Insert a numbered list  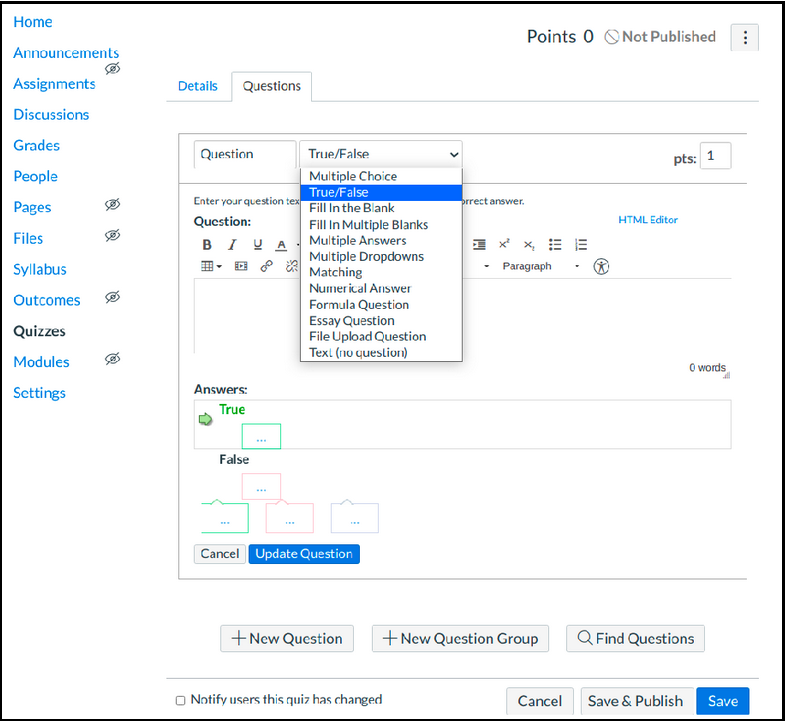[x=581, y=245]
